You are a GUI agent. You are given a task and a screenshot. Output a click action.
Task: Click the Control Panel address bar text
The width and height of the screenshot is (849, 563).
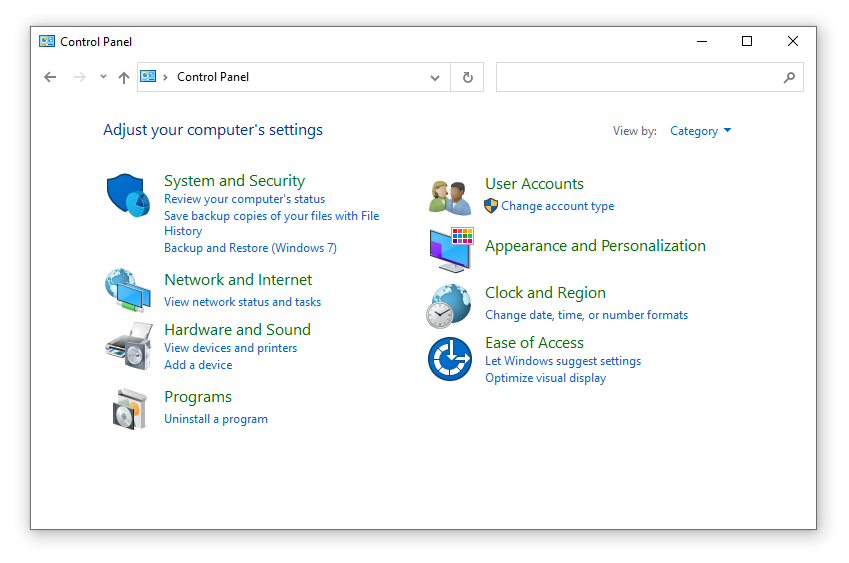[x=213, y=77]
